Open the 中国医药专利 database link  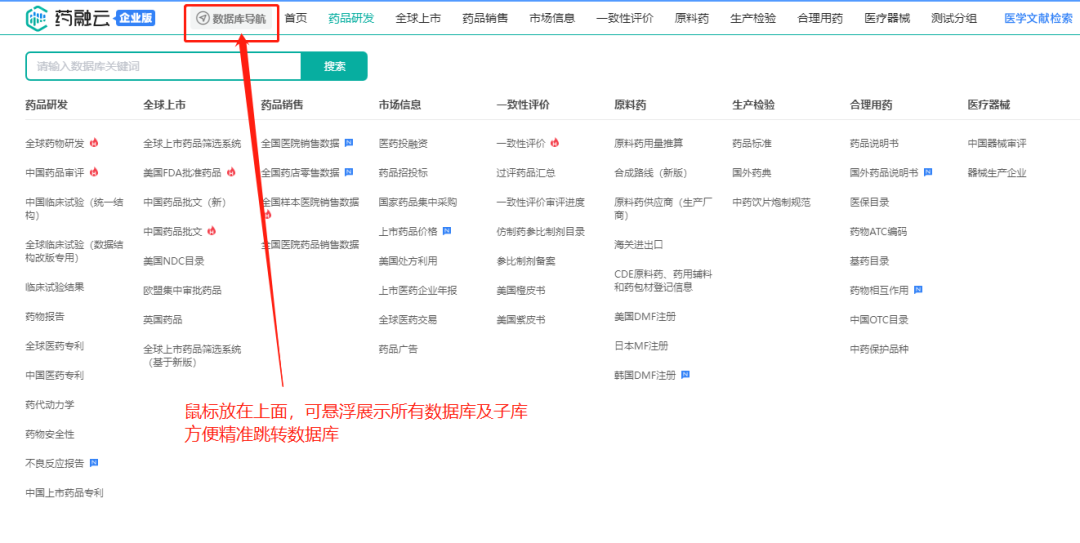[x=55, y=375]
